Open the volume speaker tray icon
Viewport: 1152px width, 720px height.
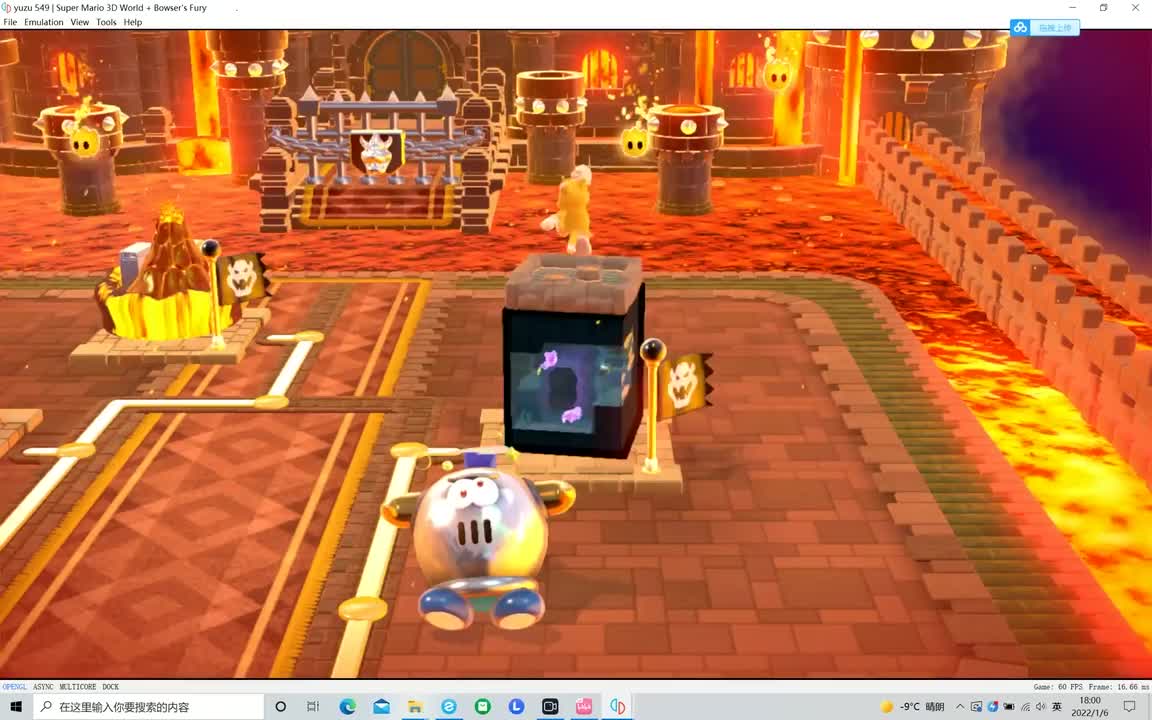[1040, 707]
